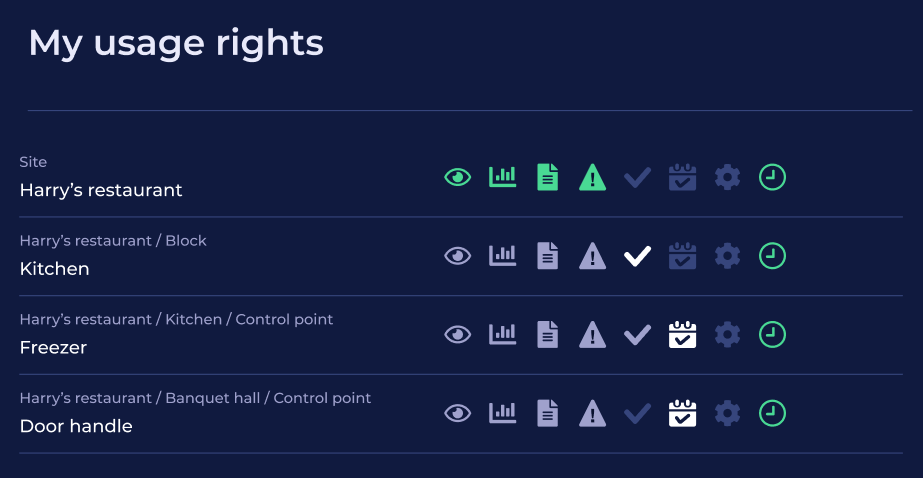Click the clock icon in the Freezer row
Image resolution: width=923 pixels, height=478 pixels.
[x=772, y=334]
